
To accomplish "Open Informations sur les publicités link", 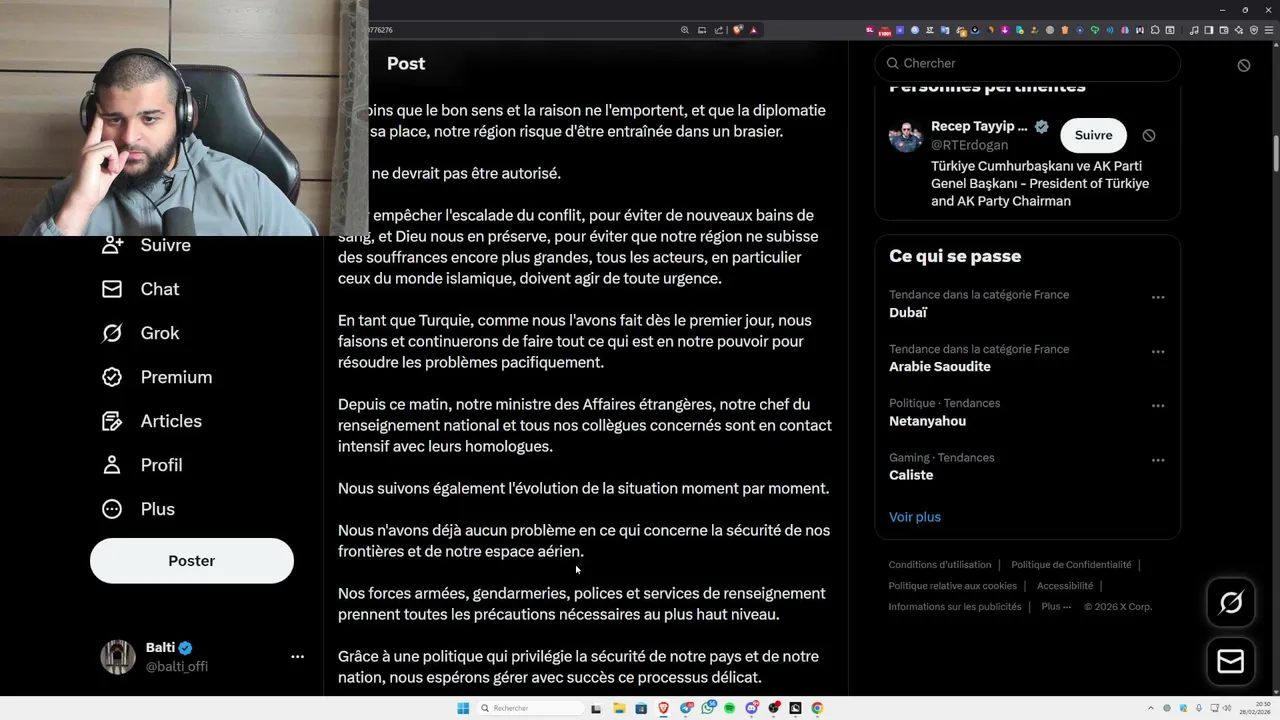I will pos(955,607).
